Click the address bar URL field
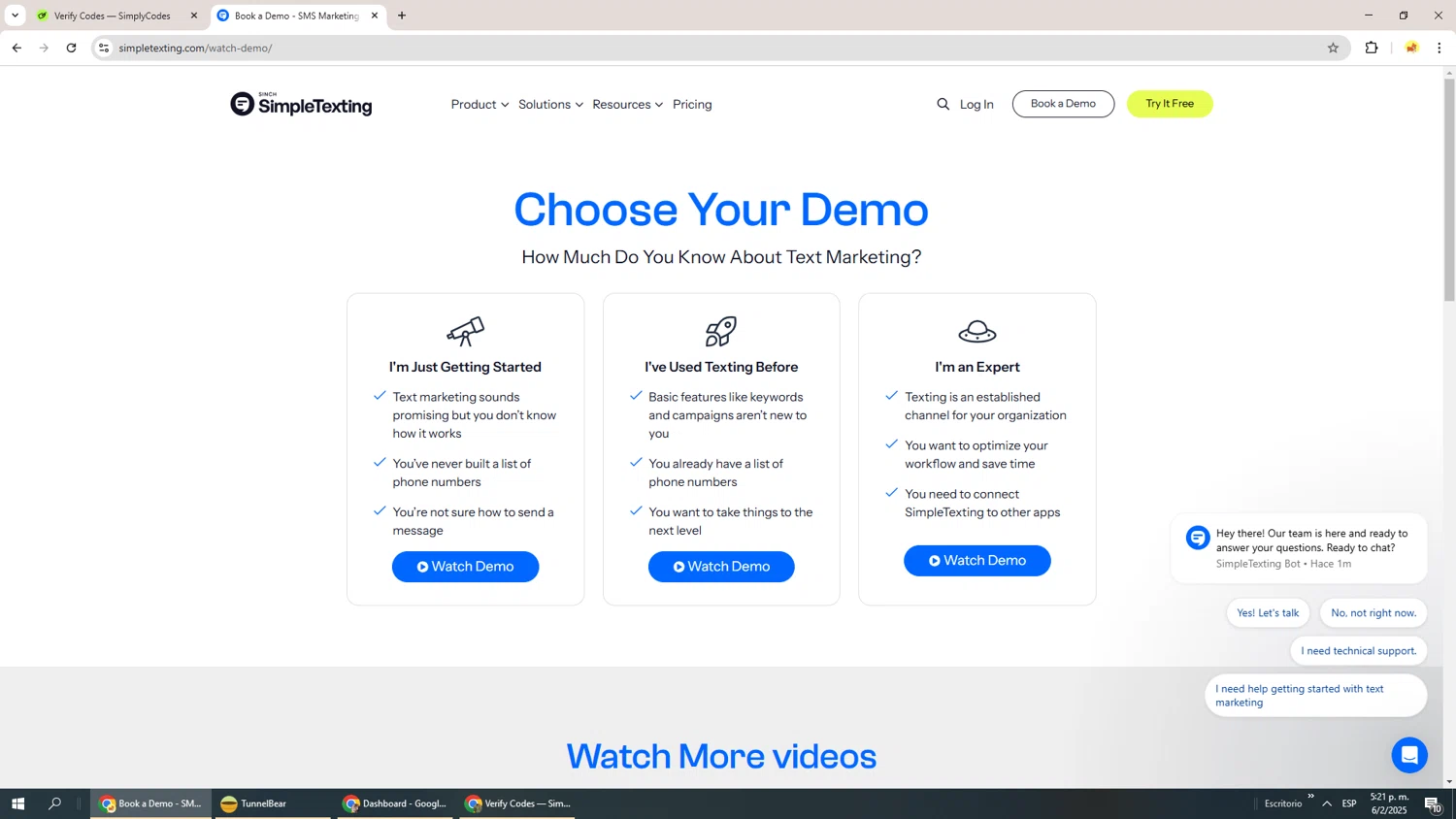 [x=718, y=48]
